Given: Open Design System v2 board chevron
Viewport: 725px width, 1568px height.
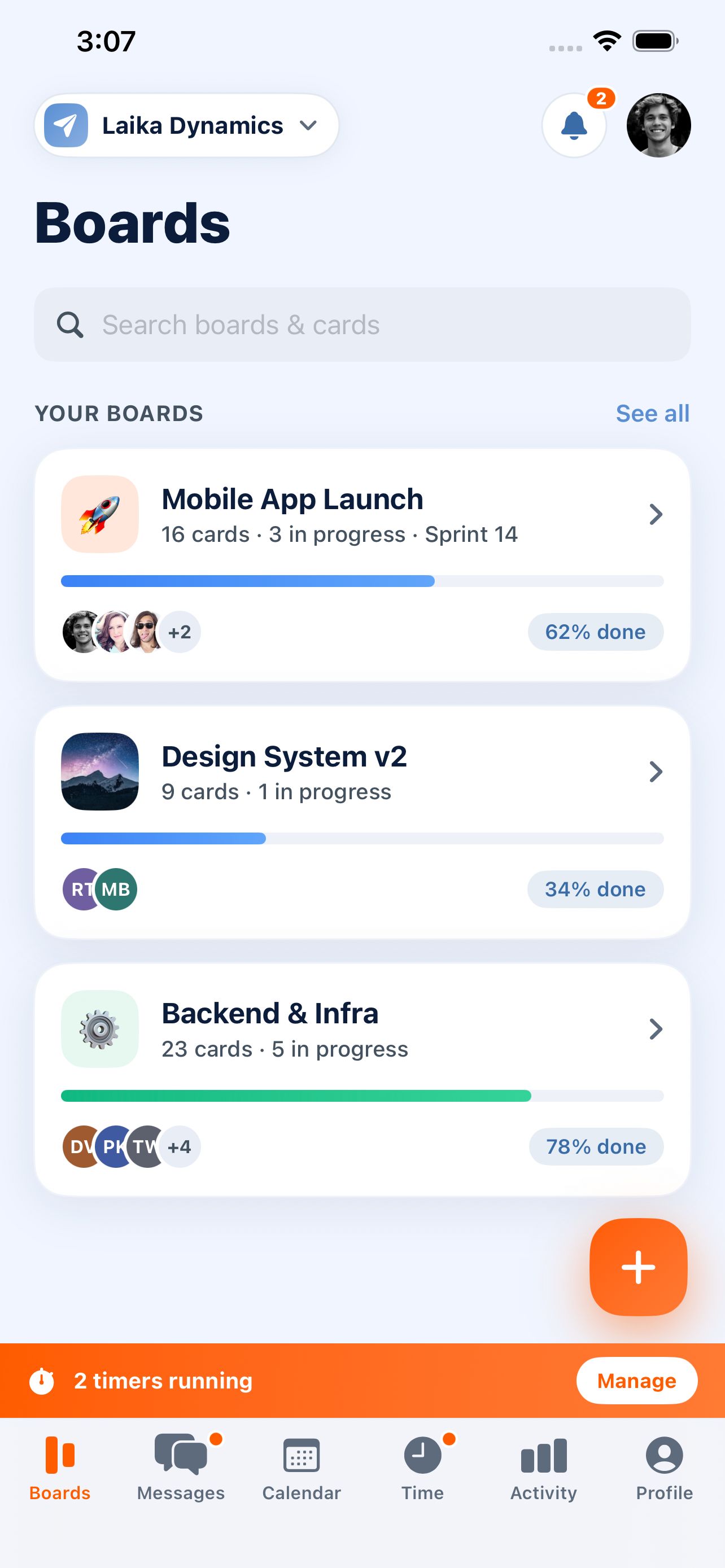Looking at the screenshot, I should coord(655,772).
